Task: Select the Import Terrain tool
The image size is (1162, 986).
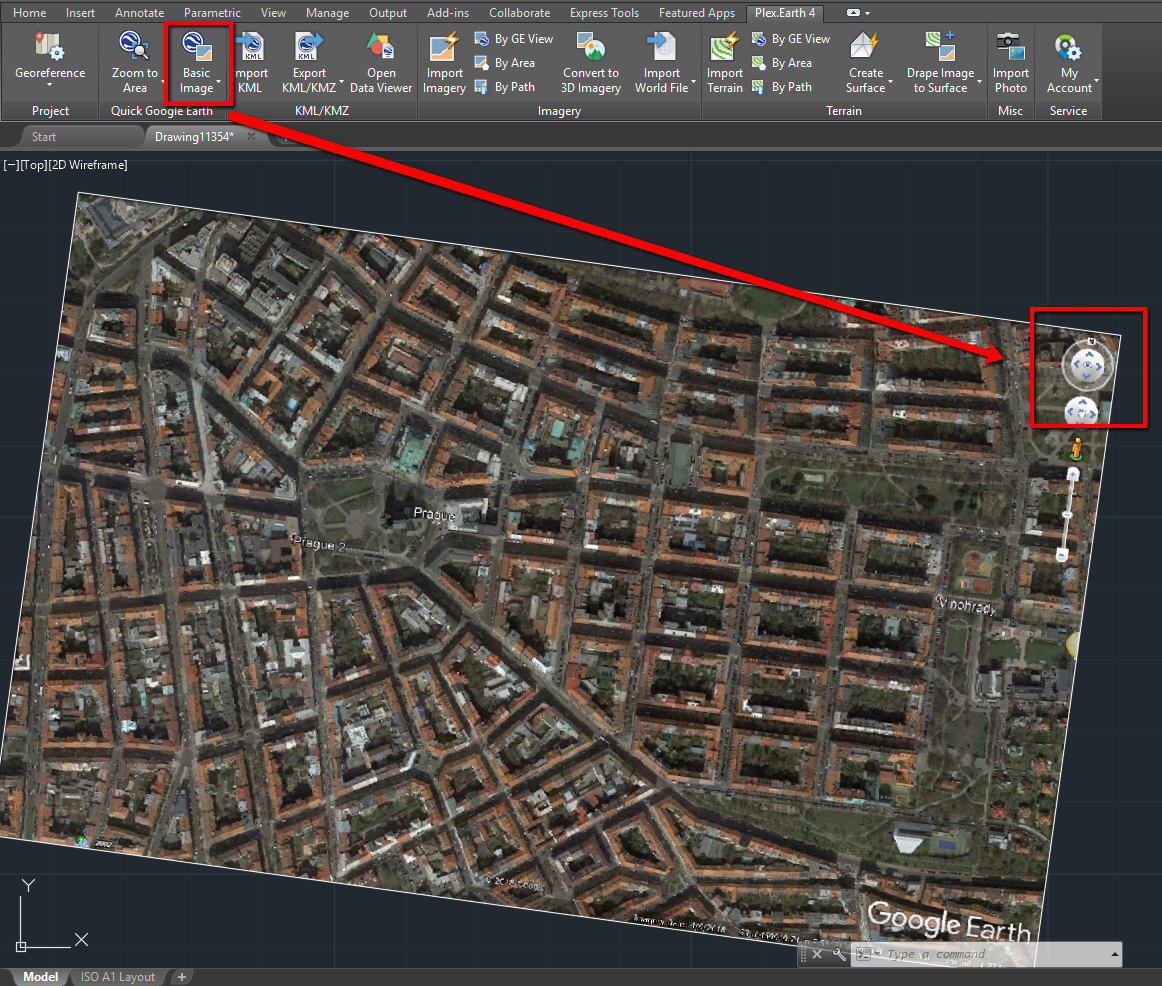Action: point(724,62)
